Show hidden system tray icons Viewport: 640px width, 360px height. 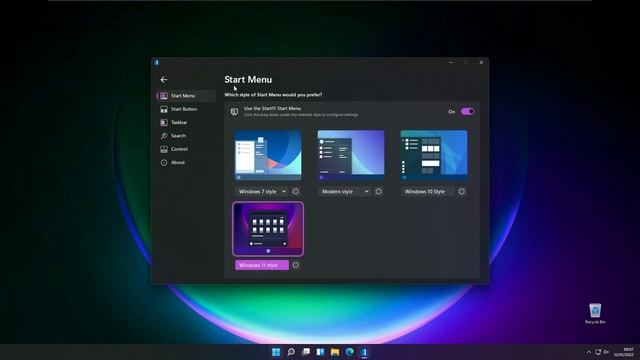[589, 352]
